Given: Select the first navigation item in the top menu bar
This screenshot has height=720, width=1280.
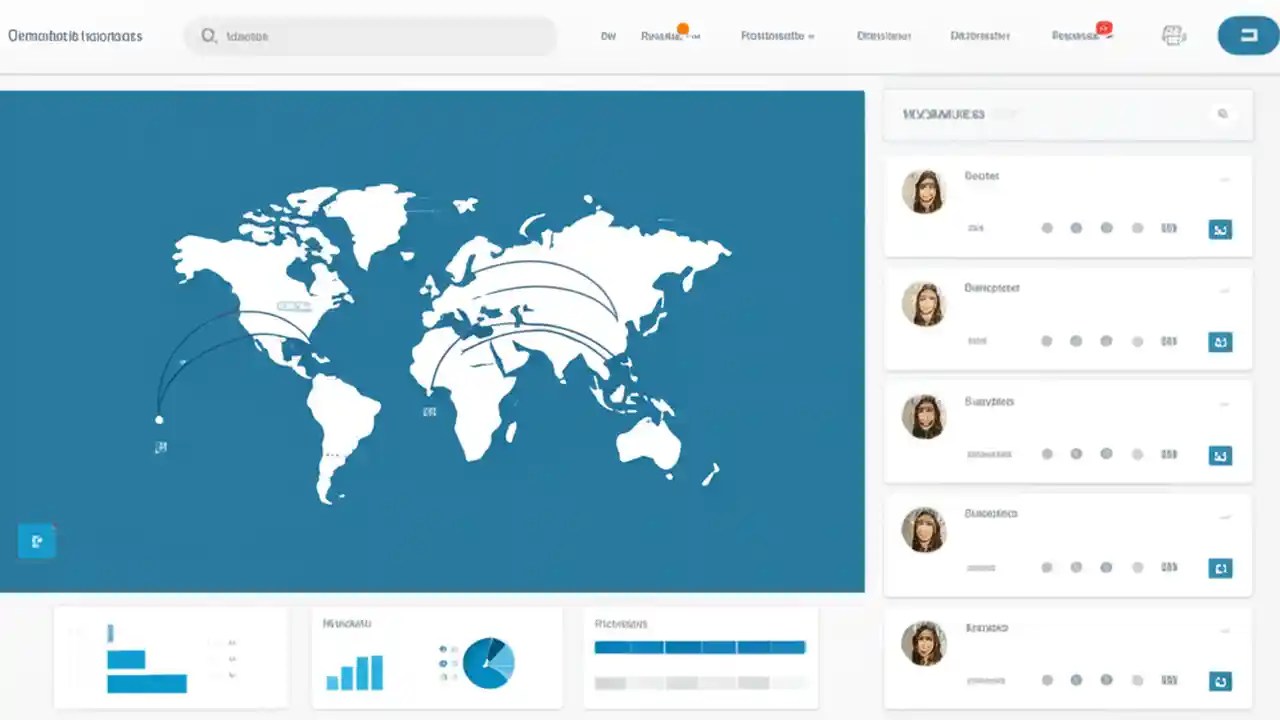Looking at the screenshot, I should [608, 35].
